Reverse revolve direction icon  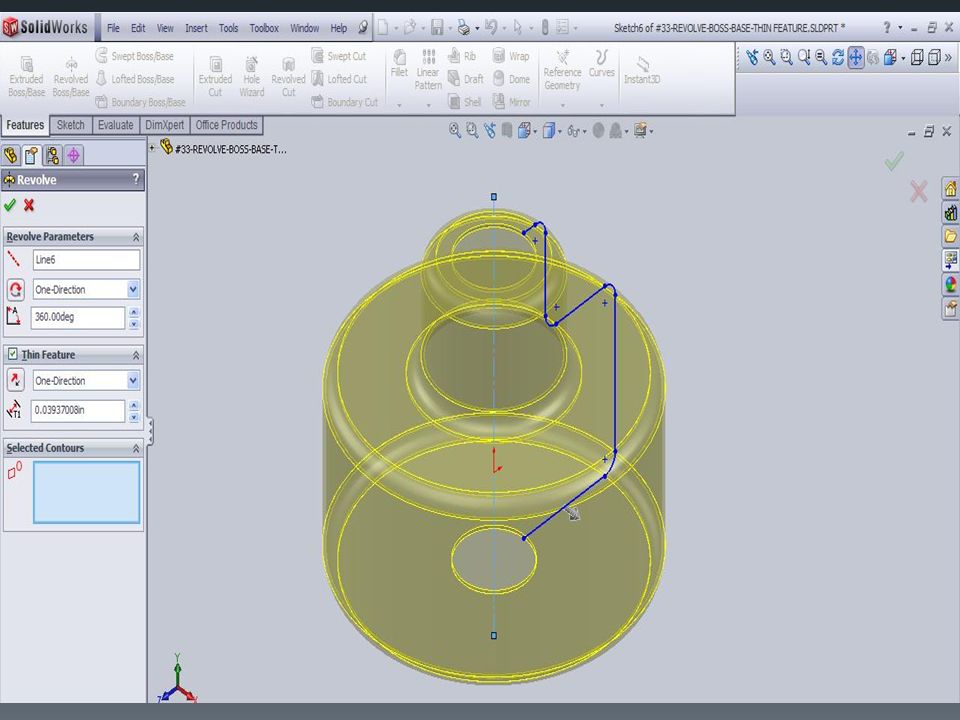pyautogui.click(x=15, y=289)
